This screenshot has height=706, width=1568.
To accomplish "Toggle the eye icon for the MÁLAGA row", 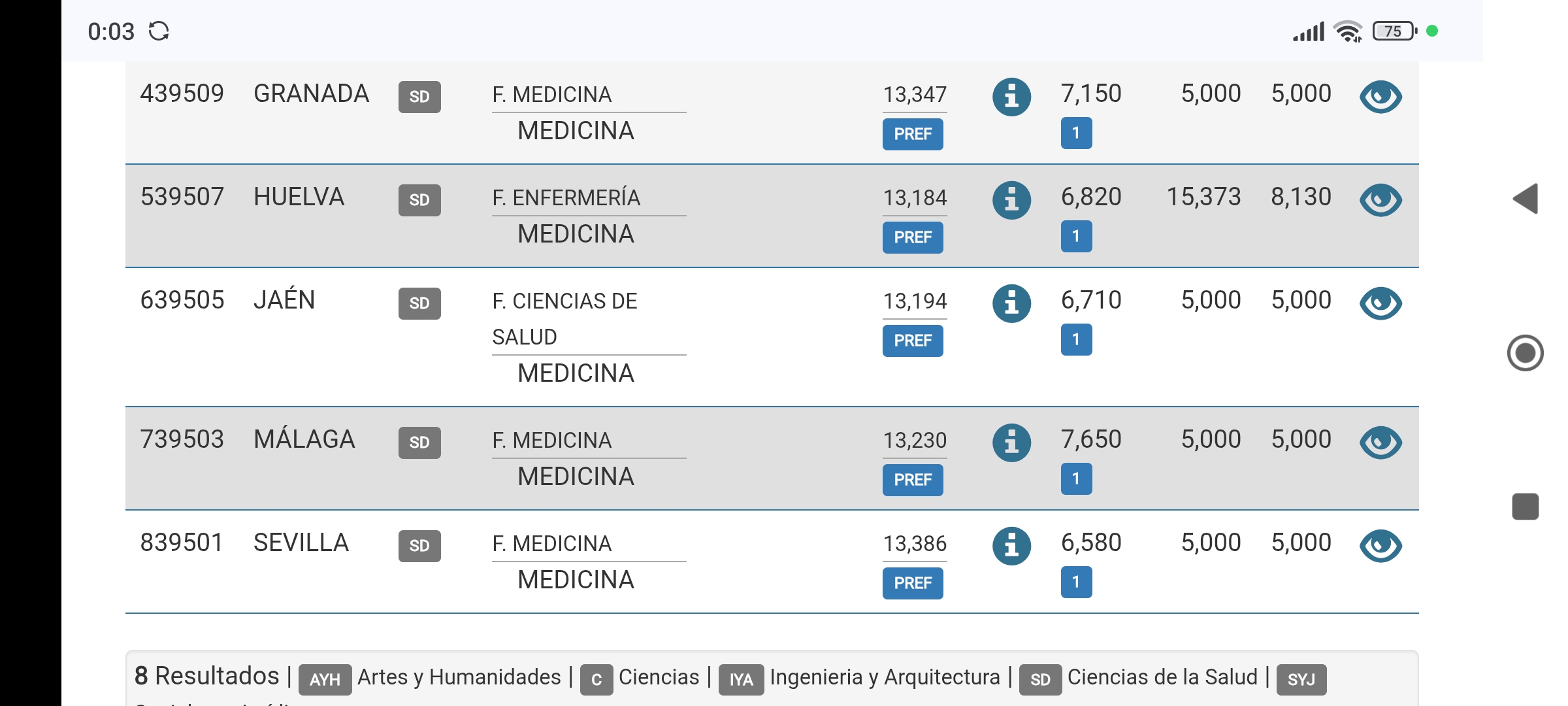I will 1380,443.
